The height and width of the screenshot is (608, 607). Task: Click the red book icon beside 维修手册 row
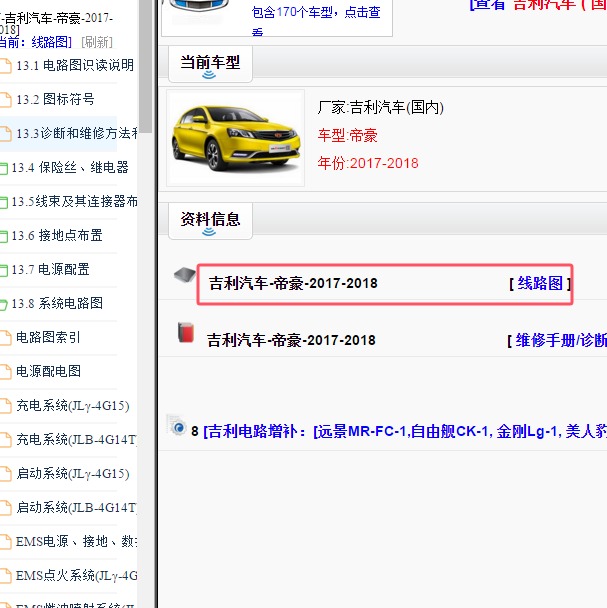point(186,332)
